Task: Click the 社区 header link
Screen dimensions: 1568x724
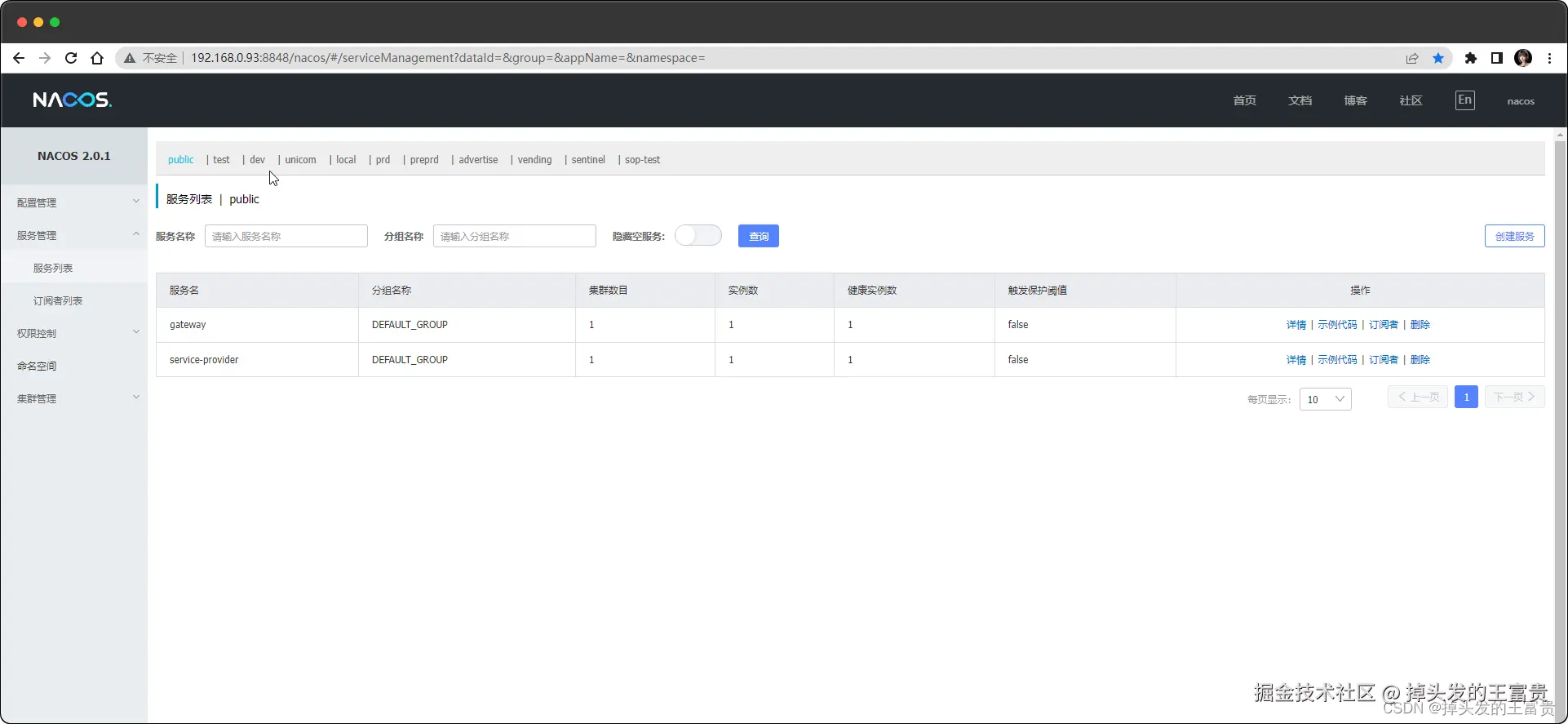Action: pos(1411,100)
